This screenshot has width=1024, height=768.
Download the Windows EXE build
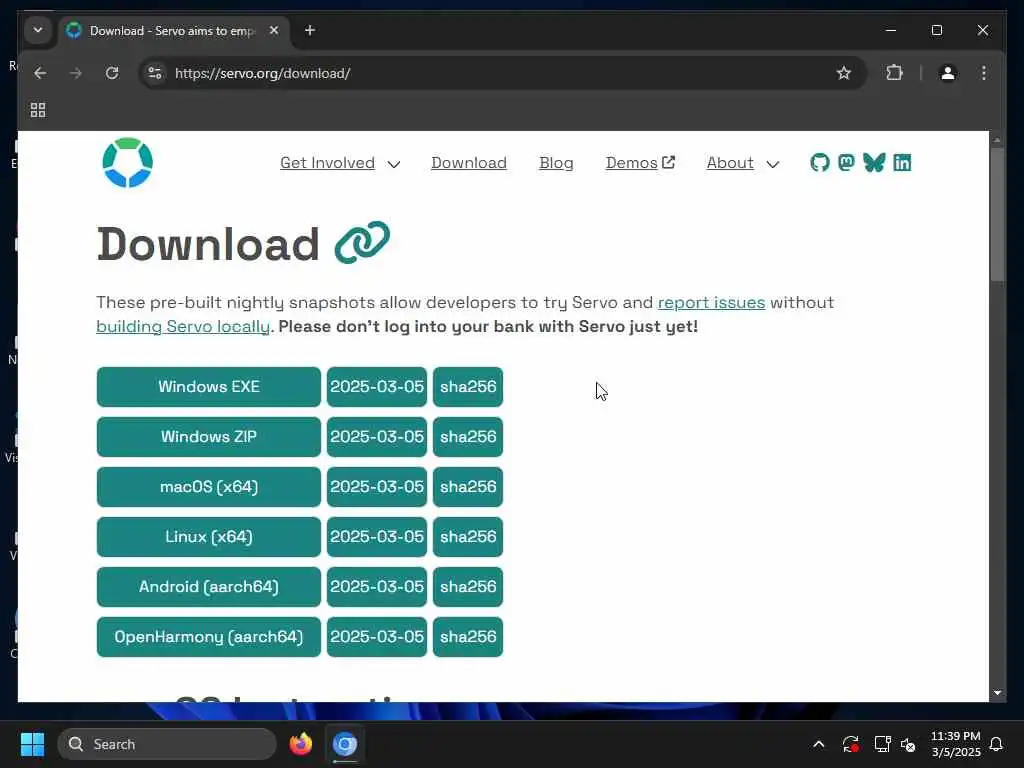coord(209,387)
